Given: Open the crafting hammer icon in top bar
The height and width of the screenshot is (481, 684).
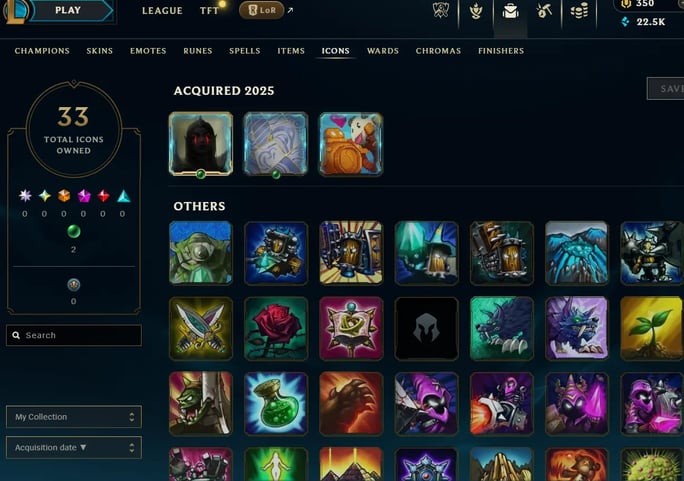Looking at the screenshot, I should [x=544, y=11].
